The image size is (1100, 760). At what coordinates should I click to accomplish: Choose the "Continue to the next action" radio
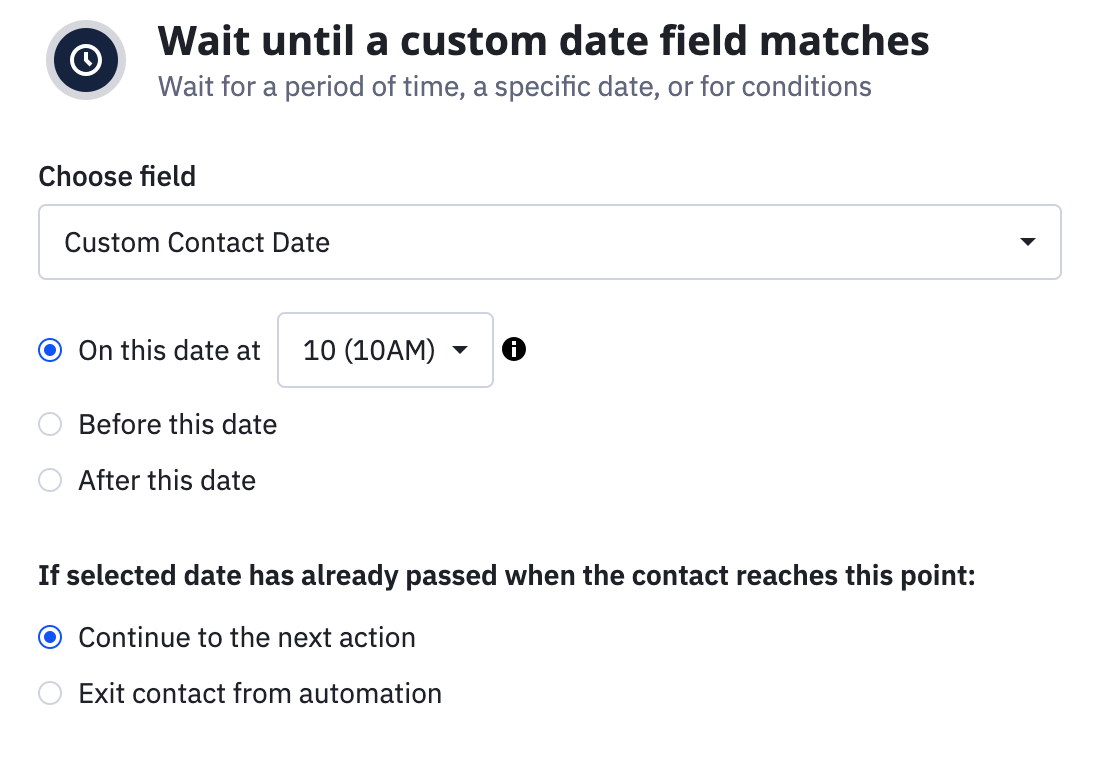[50, 637]
